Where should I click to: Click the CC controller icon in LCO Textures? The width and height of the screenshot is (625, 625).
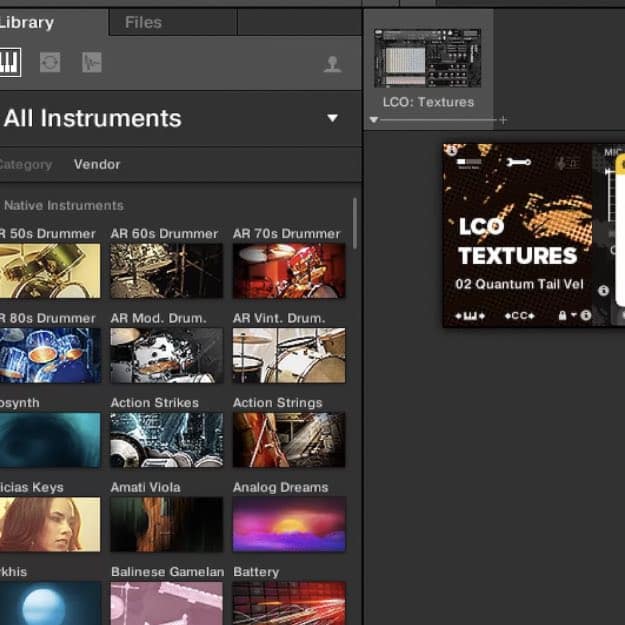519,316
